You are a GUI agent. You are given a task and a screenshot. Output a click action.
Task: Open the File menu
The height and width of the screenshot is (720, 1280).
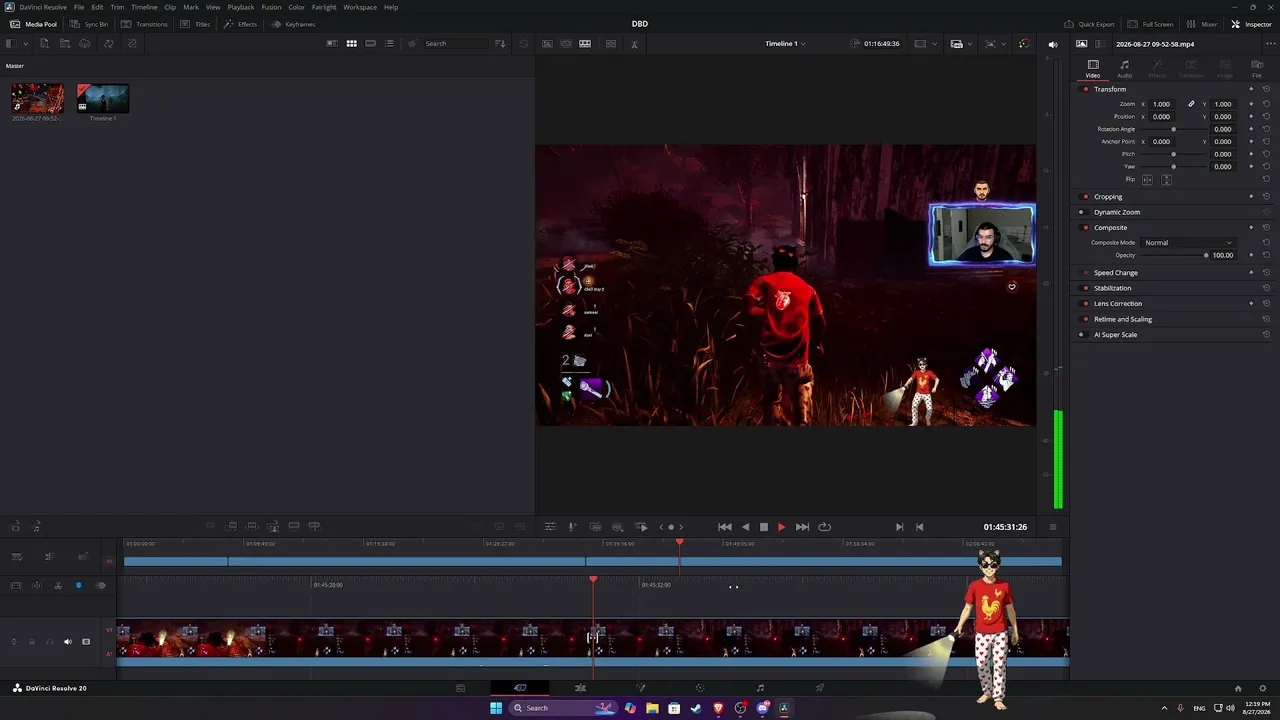coord(79,7)
